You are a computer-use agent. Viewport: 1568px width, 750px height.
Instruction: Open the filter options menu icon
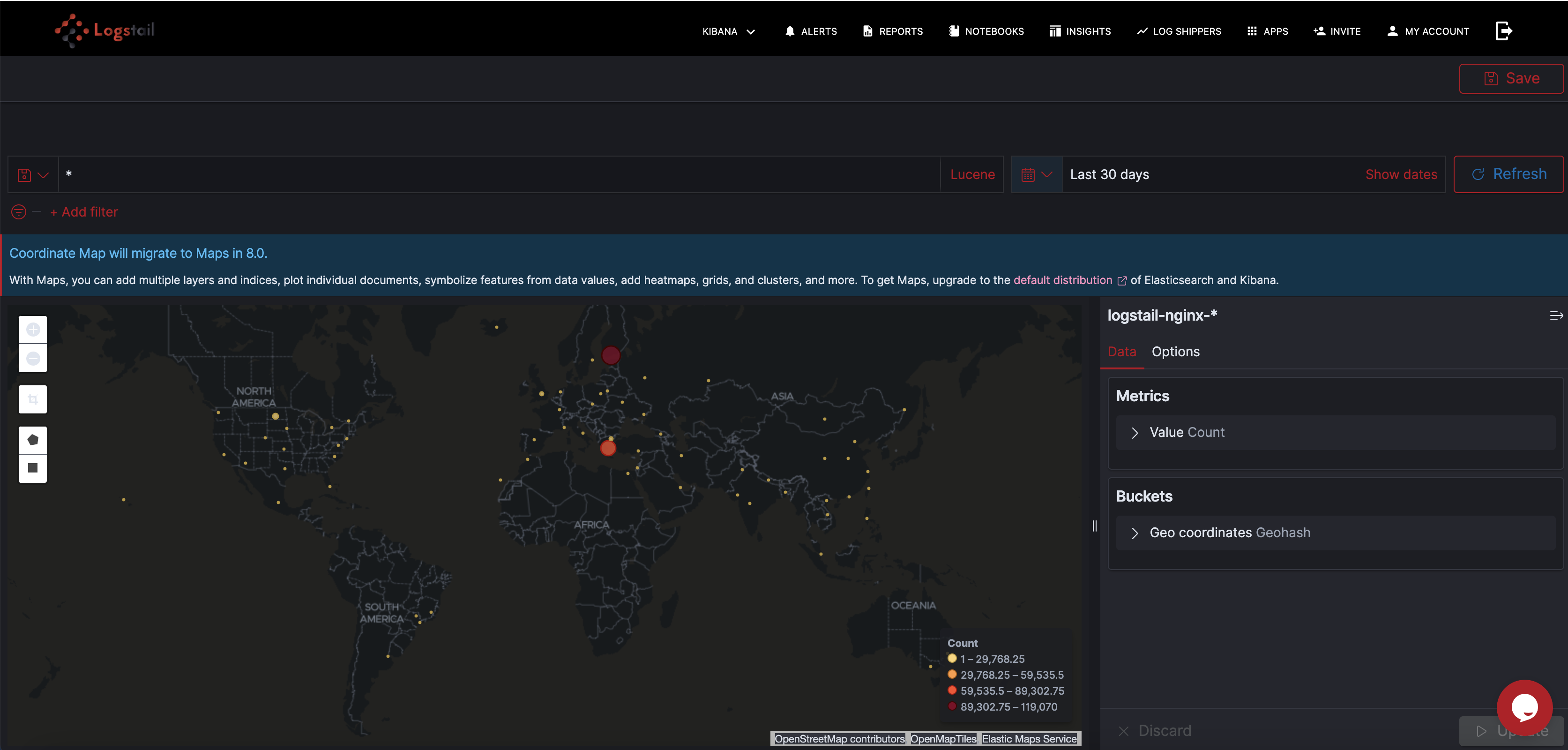(x=19, y=212)
